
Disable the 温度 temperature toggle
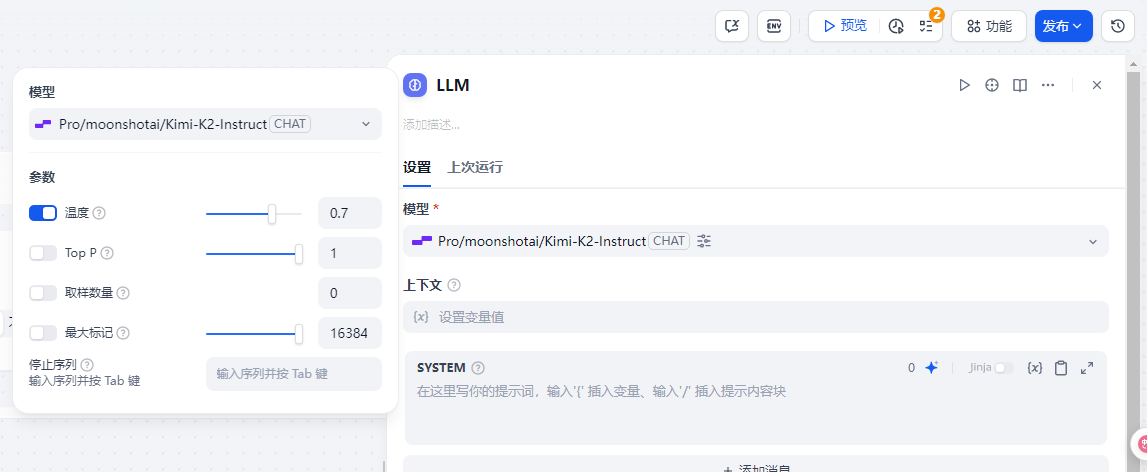point(43,213)
